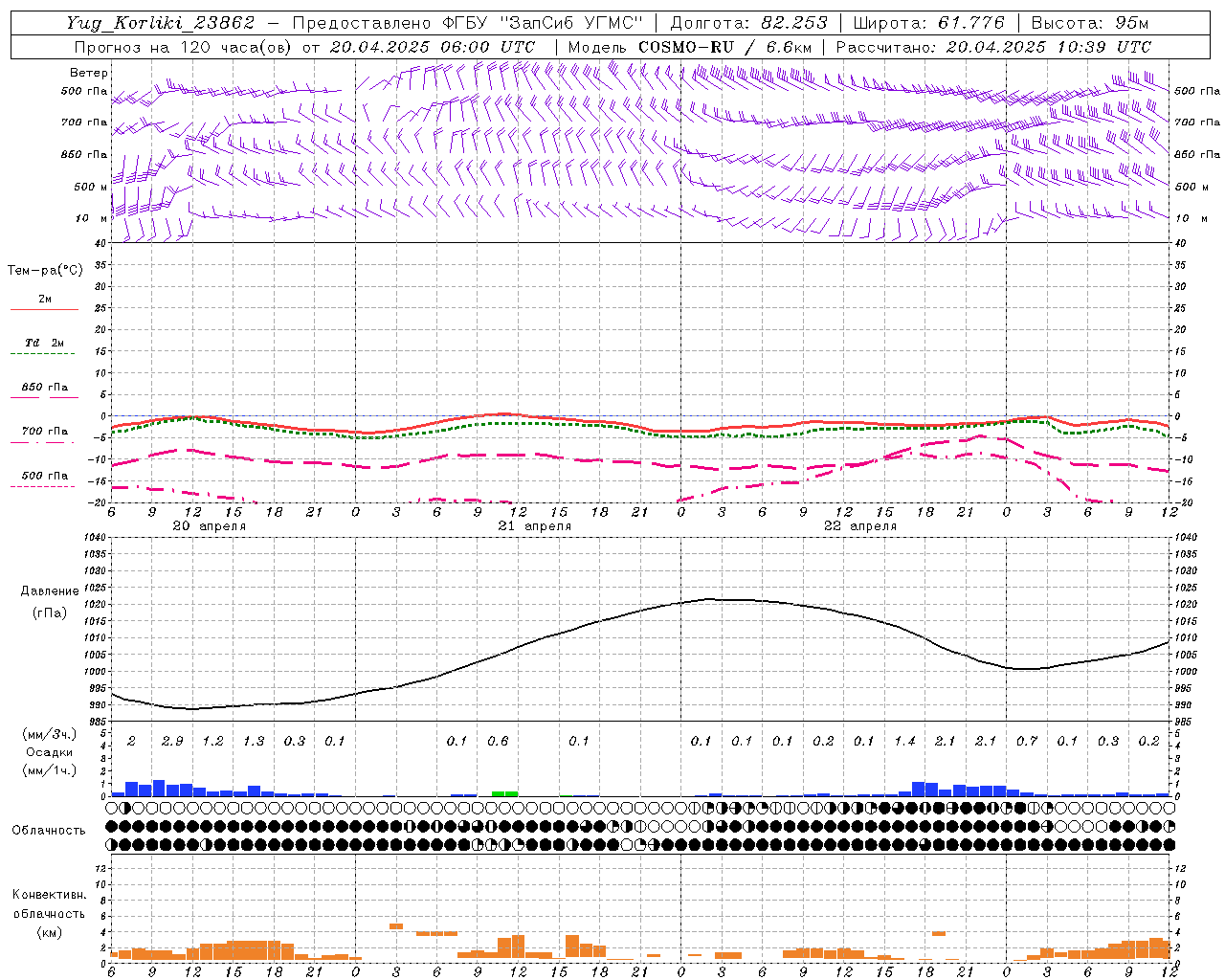Click the (гПа) unit under Давление
Viewport: 1225px width, 980px height.
(50, 612)
